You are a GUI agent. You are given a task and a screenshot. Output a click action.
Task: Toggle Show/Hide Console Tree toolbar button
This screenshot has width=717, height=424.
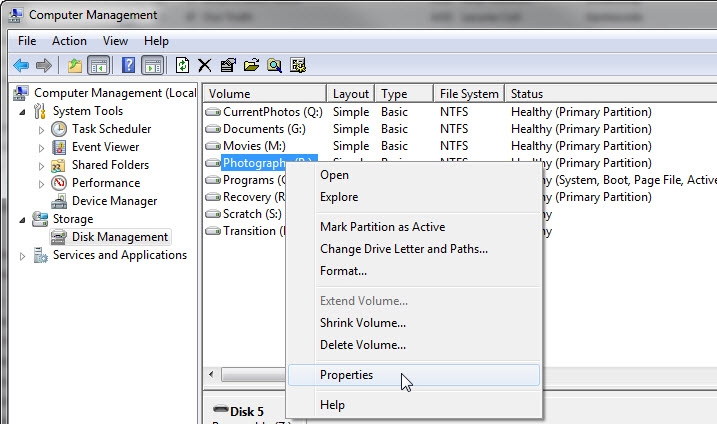pyautogui.click(x=99, y=65)
